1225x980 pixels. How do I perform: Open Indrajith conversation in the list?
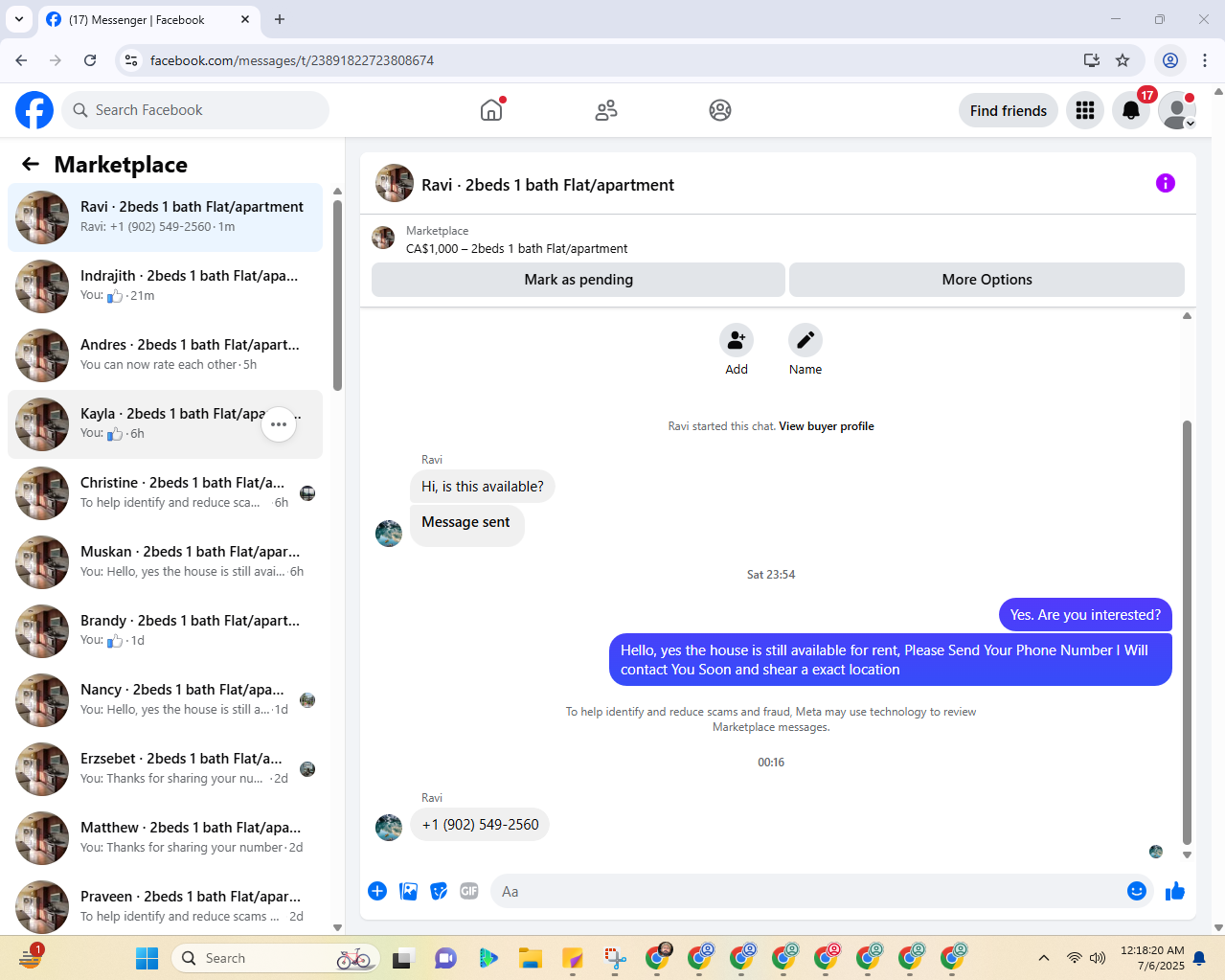165,286
